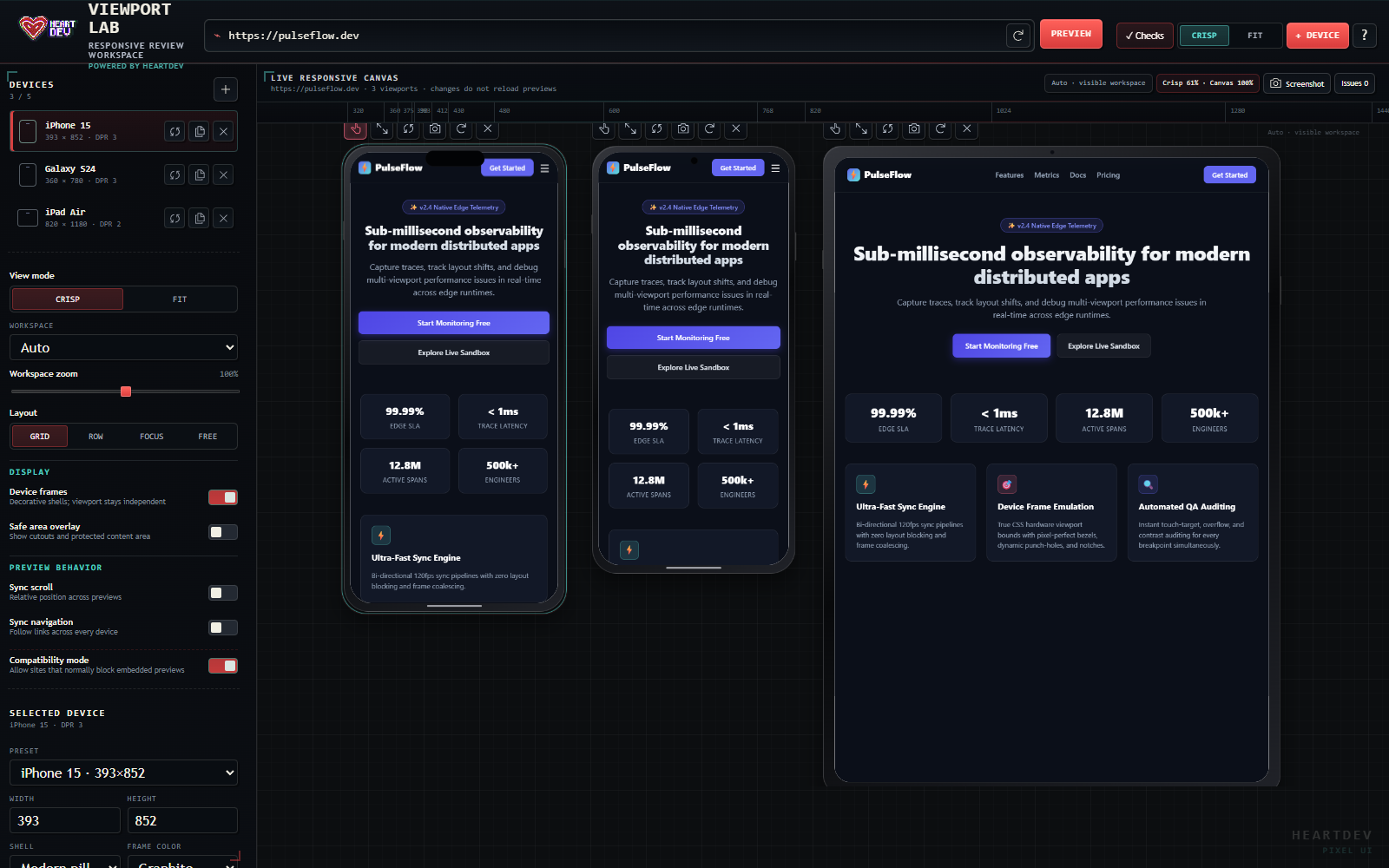Open the Issues 0 panel
The image size is (1389, 868).
point(1354,83)
